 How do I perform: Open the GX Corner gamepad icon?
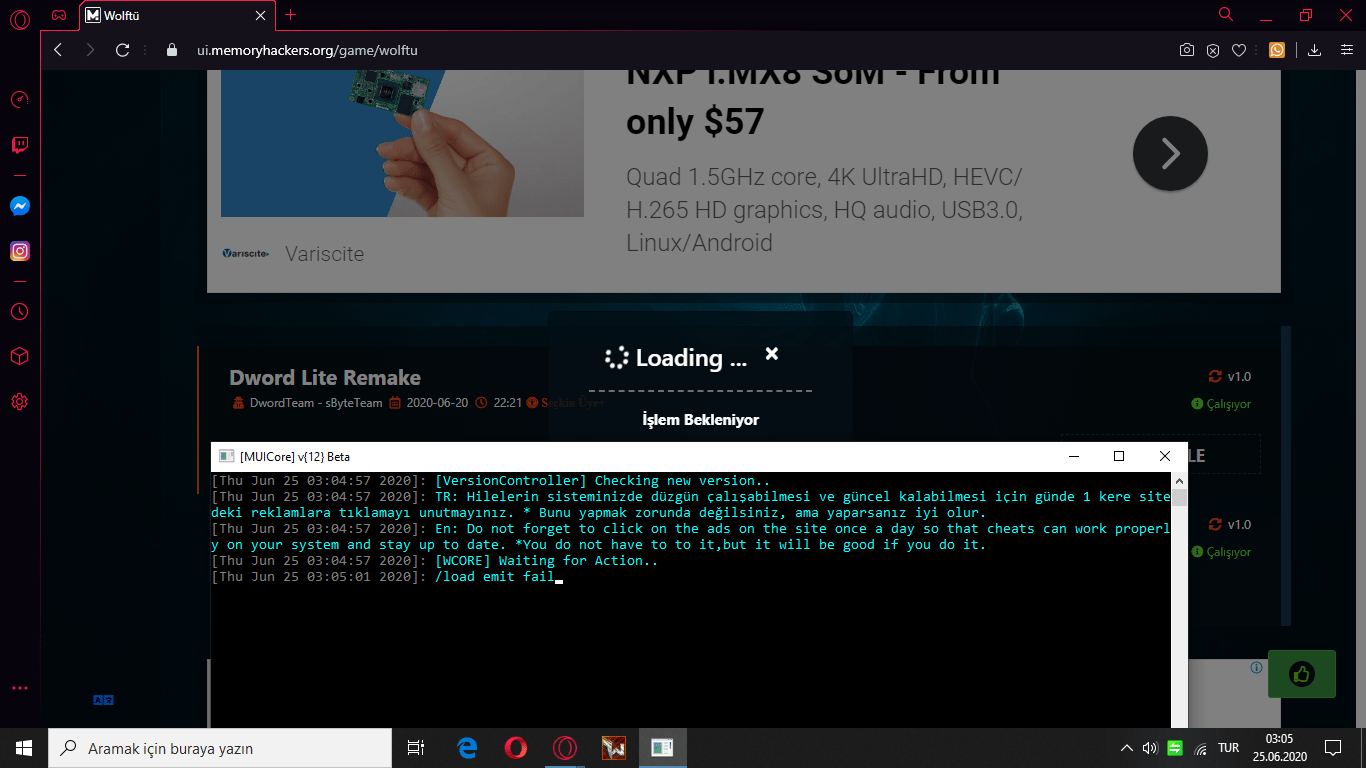click(x=59, y=15)
